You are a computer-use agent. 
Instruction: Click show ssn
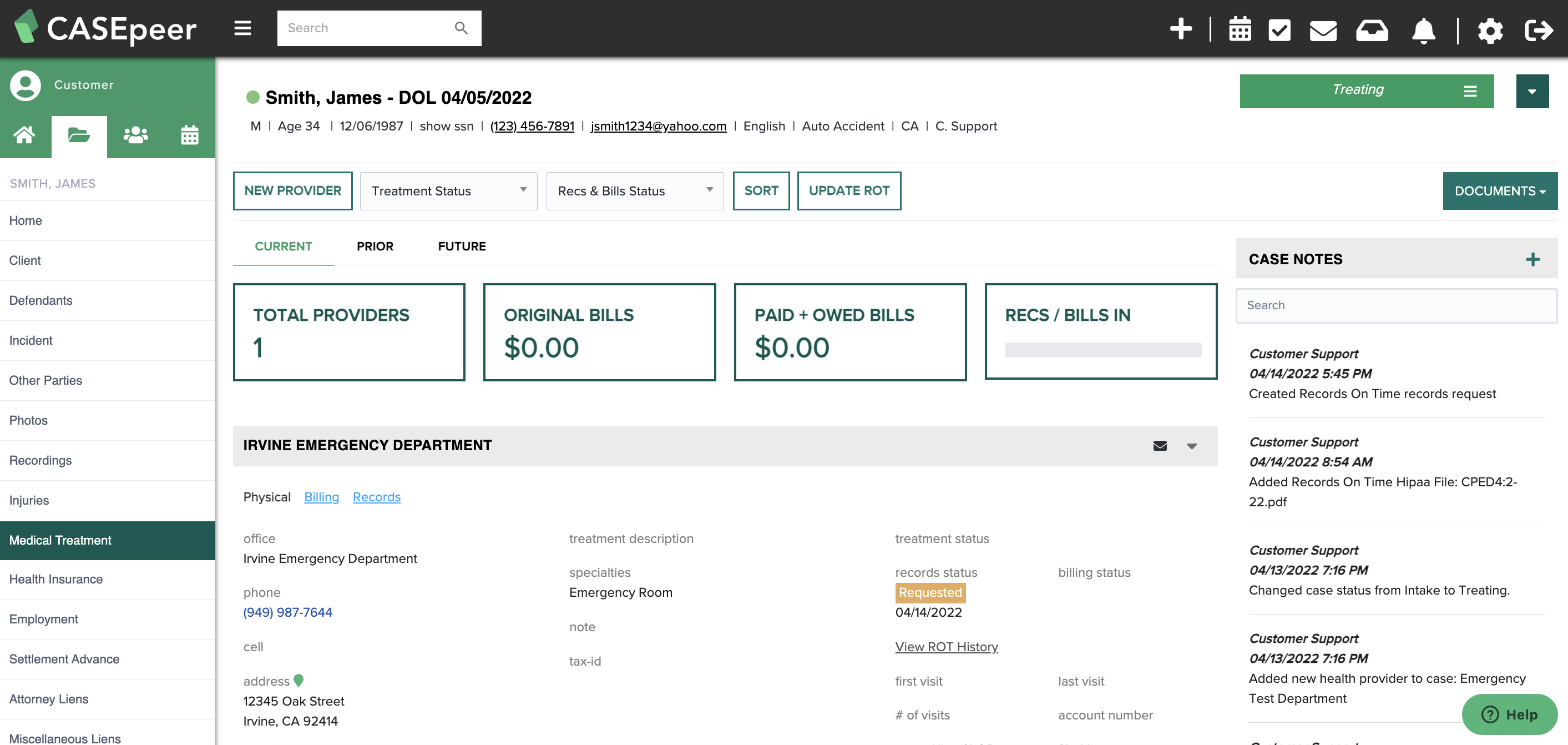tap(446, 126)
